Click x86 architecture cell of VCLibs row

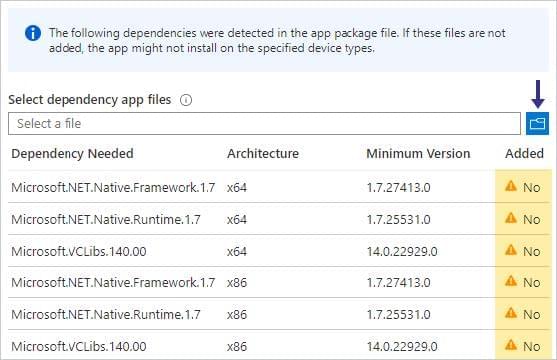237,346
